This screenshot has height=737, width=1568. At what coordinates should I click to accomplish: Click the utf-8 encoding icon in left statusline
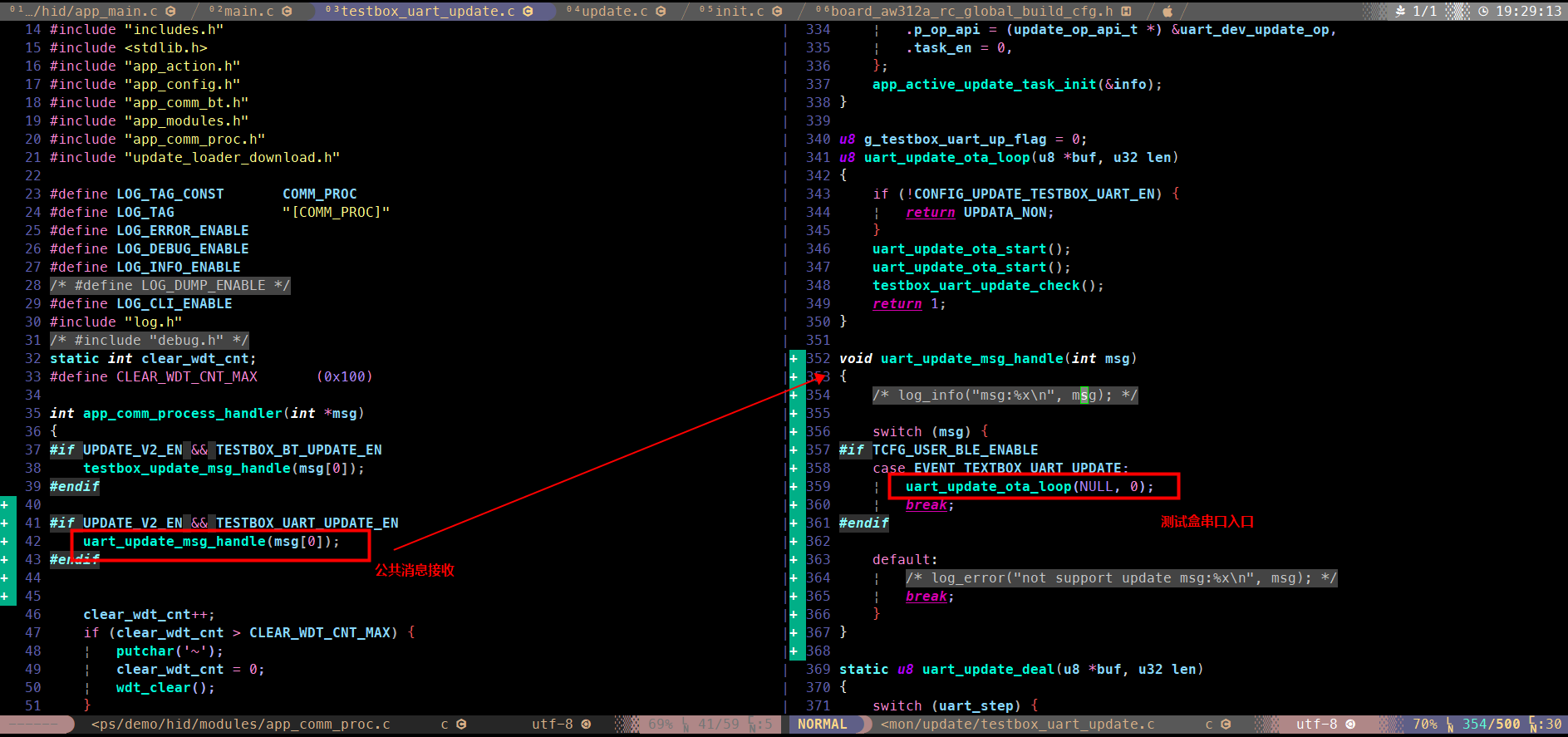coord(586,725)
